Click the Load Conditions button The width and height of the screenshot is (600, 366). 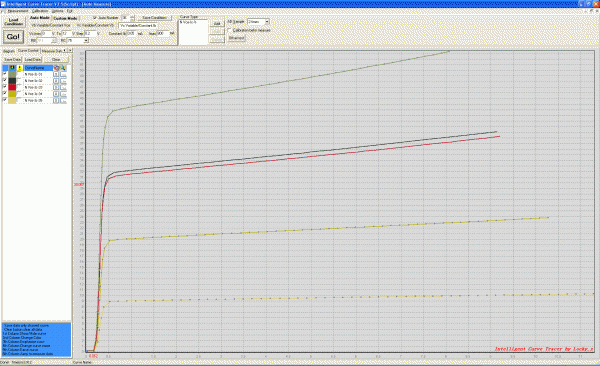click(13, 22)
